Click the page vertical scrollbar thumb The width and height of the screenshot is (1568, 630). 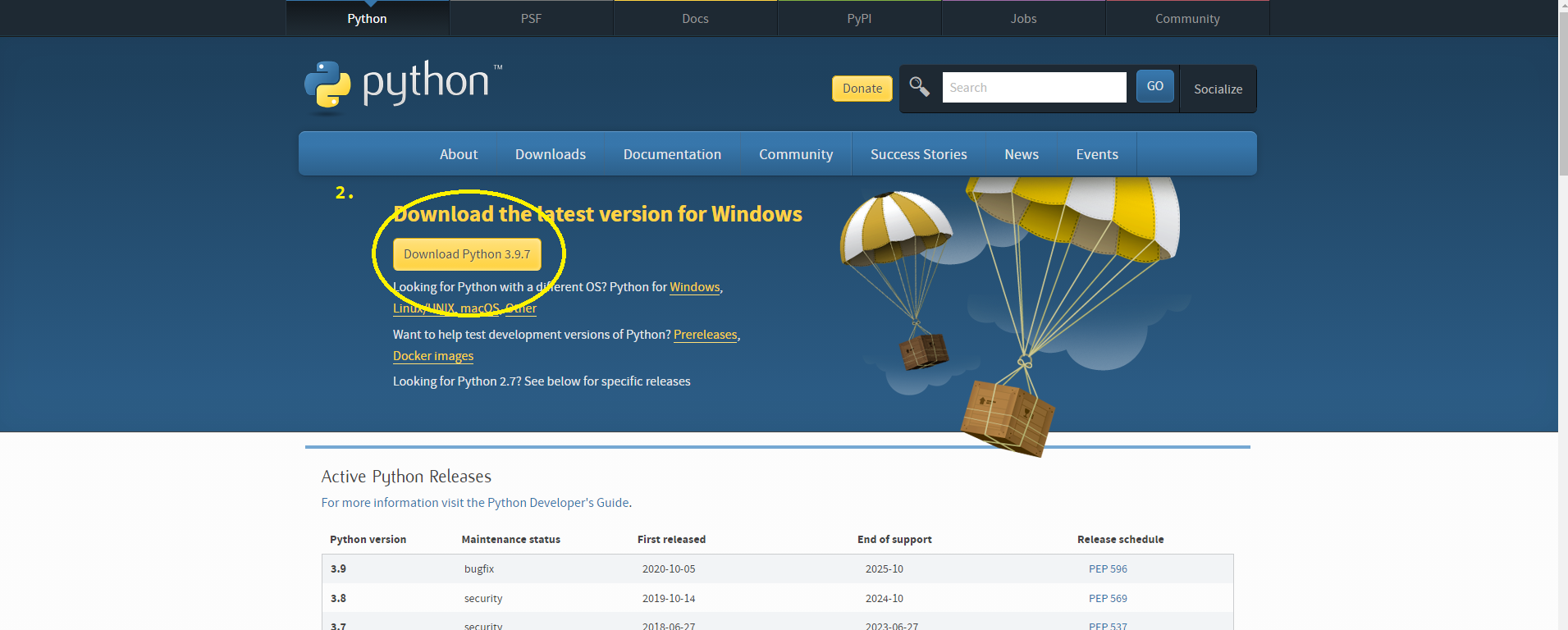tap(1563, 94)
